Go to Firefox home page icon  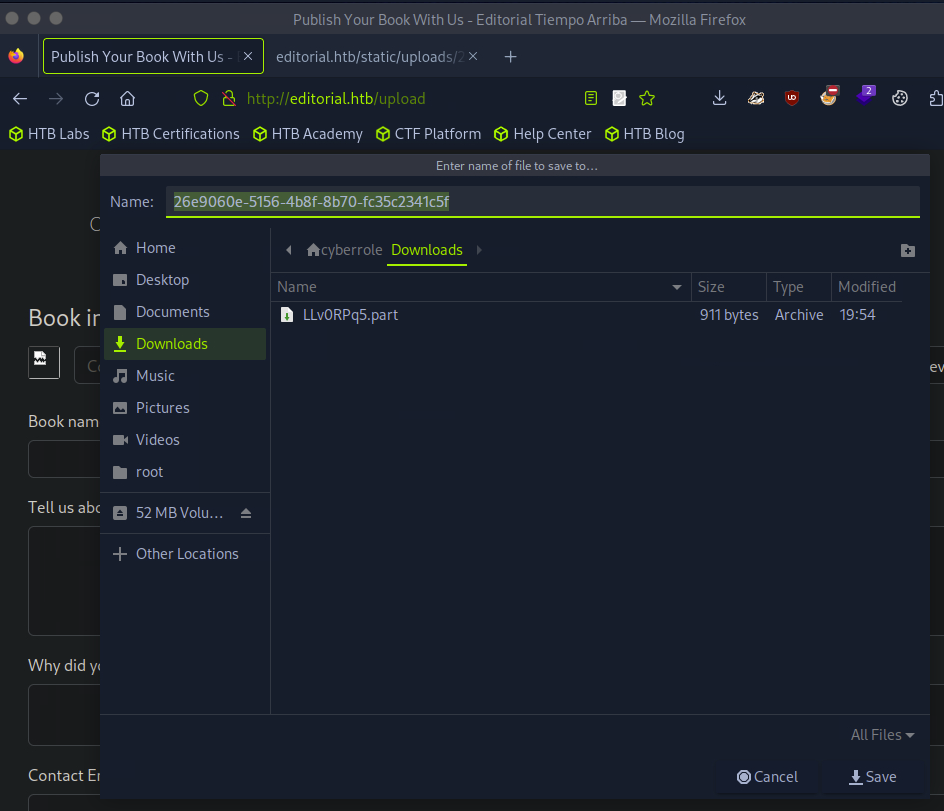pos(127,98)
